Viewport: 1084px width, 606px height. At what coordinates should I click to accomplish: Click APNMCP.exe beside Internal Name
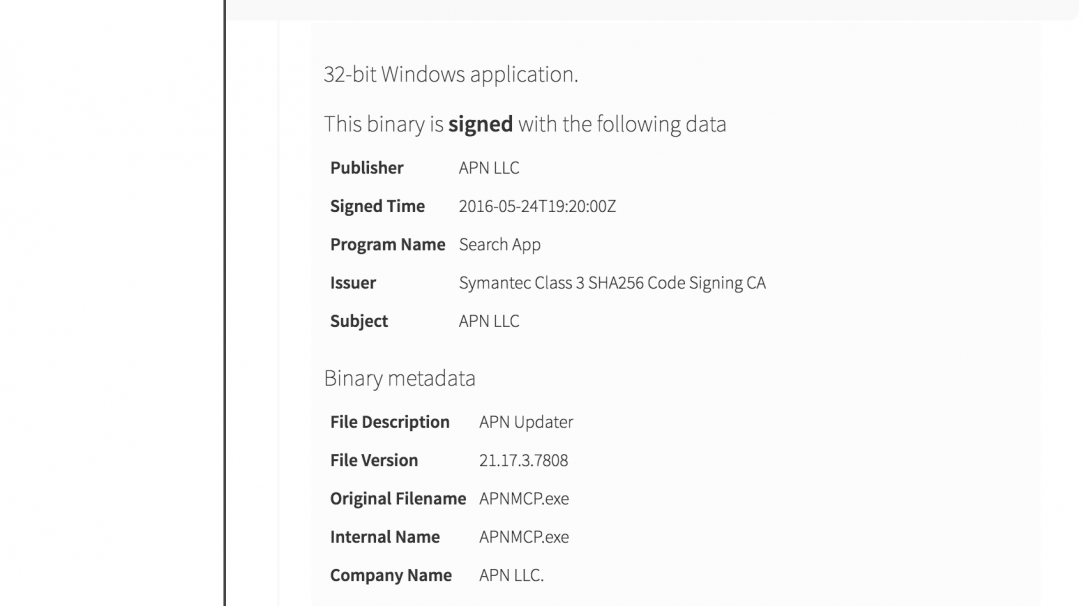pyautogui.click(x=524, y=537)
